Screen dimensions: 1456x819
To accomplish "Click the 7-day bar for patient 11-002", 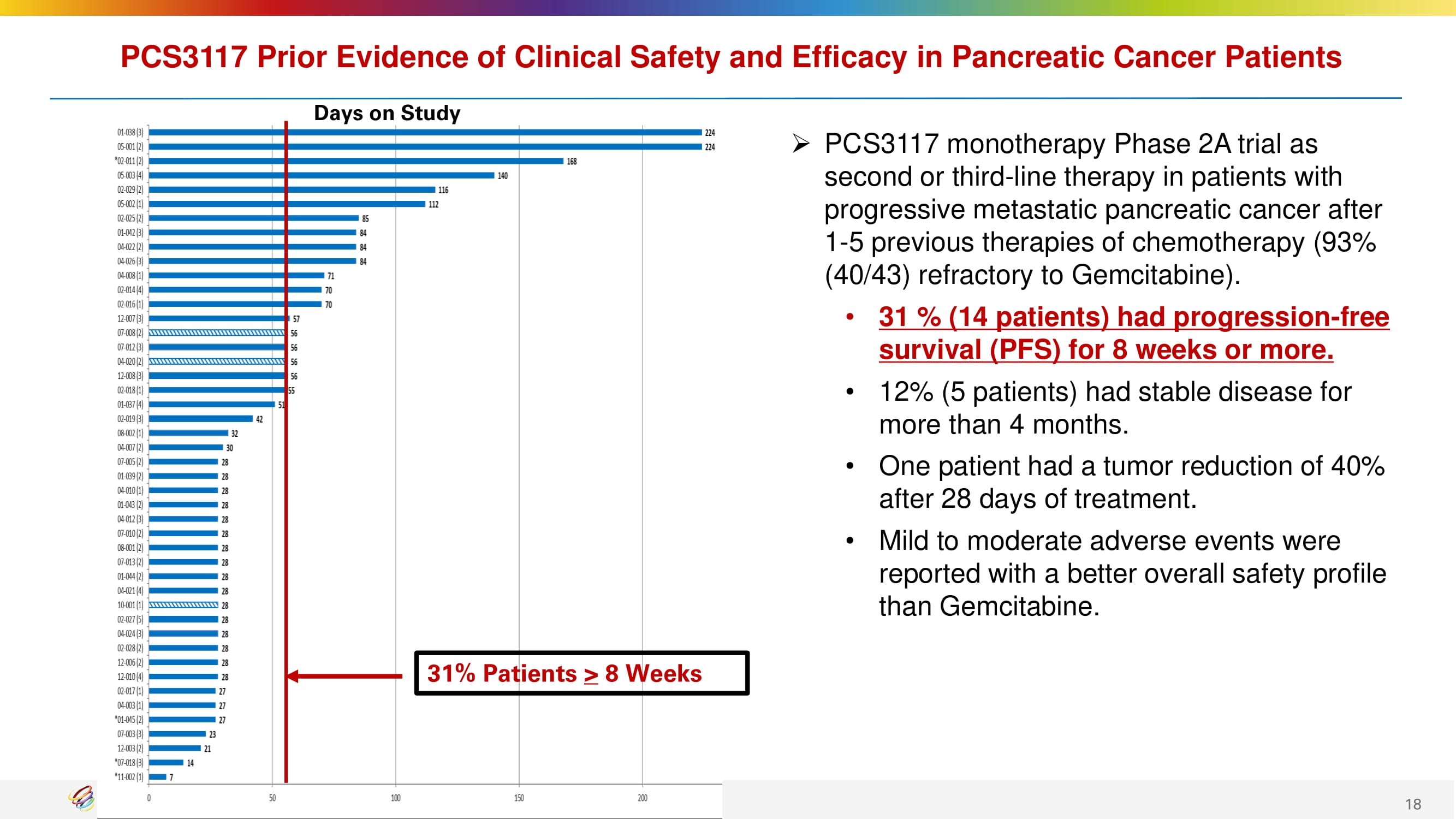I will [157, 776].
